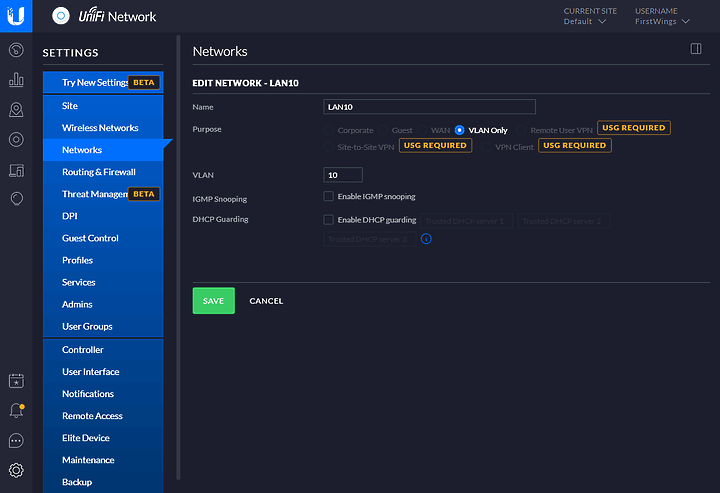Expand the FirstWings username dropdown
This screenshot has height=493, width=720.
[x=662, y=22]
